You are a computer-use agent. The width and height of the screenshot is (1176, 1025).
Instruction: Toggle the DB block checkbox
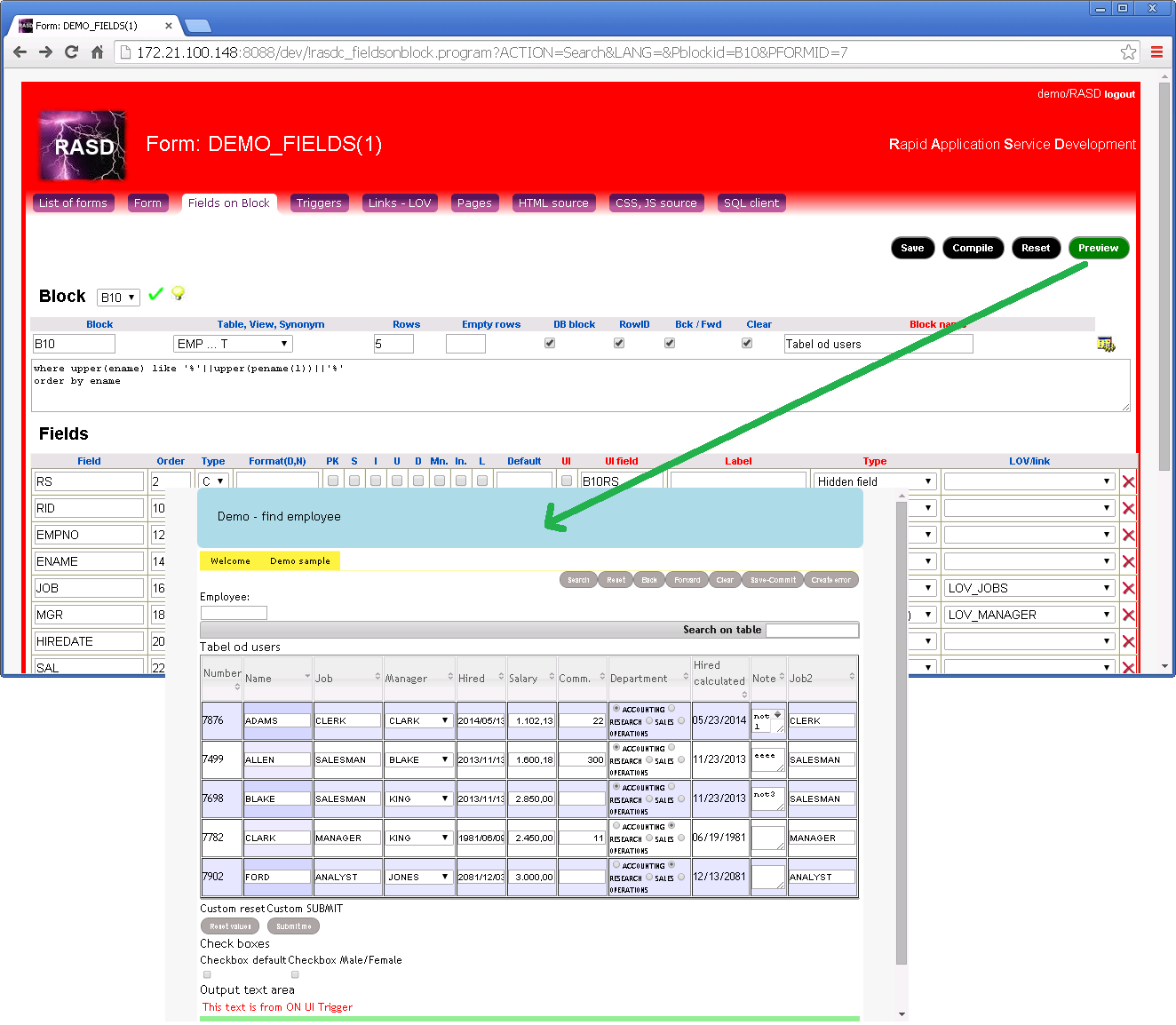coord(550,342)
